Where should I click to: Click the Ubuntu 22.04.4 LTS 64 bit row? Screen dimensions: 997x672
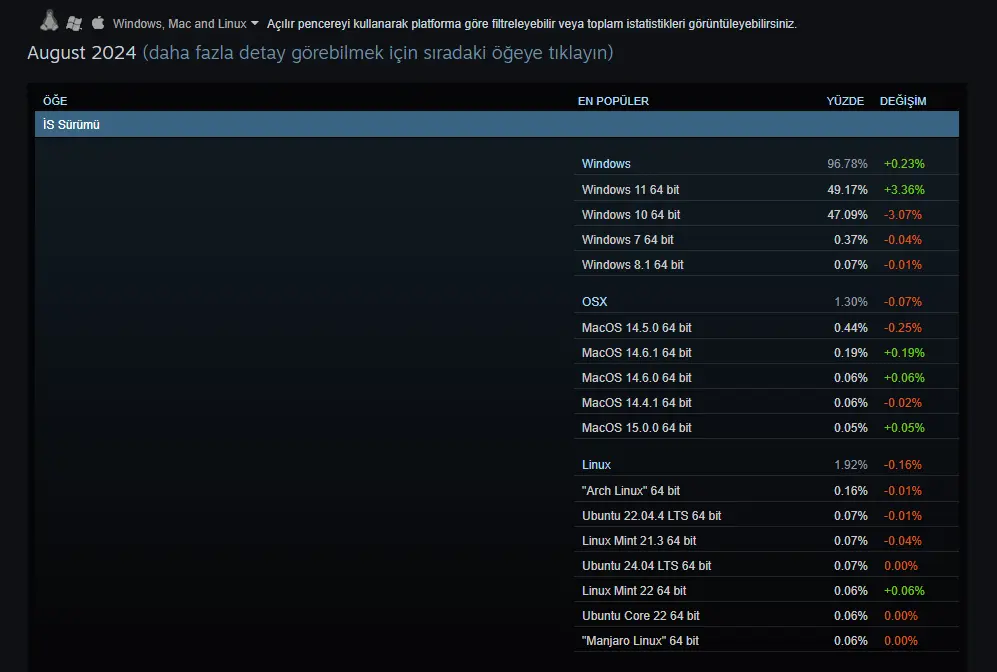coord(766,516)
